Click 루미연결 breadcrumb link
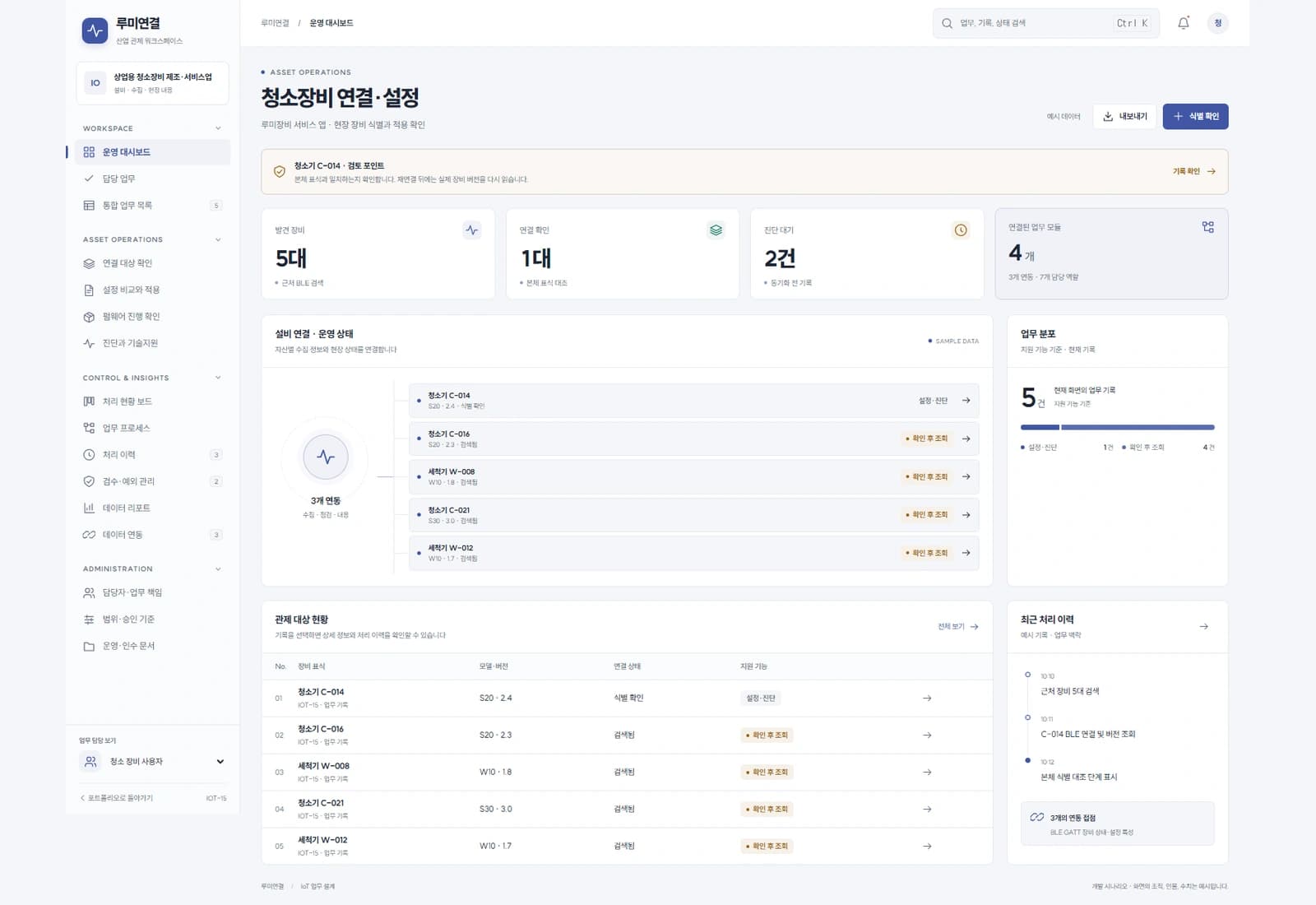1316x905 pixels. (275, 23)
